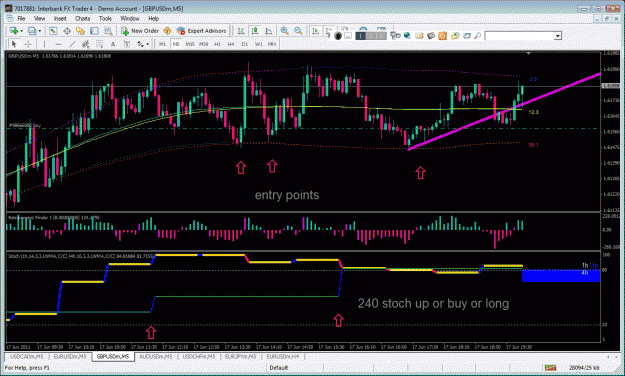This screenshot has height=376, width=625.
Task: Select the Vertical Line drawing tool
Action: (x=44, y=44)
